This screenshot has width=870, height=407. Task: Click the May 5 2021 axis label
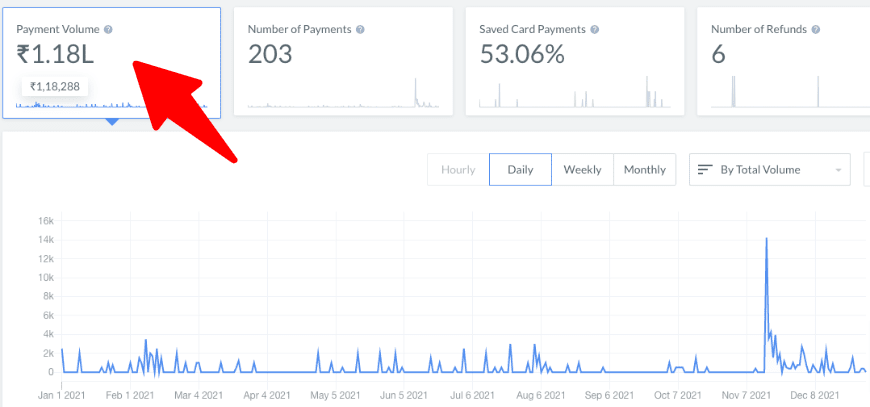(335, 395)
